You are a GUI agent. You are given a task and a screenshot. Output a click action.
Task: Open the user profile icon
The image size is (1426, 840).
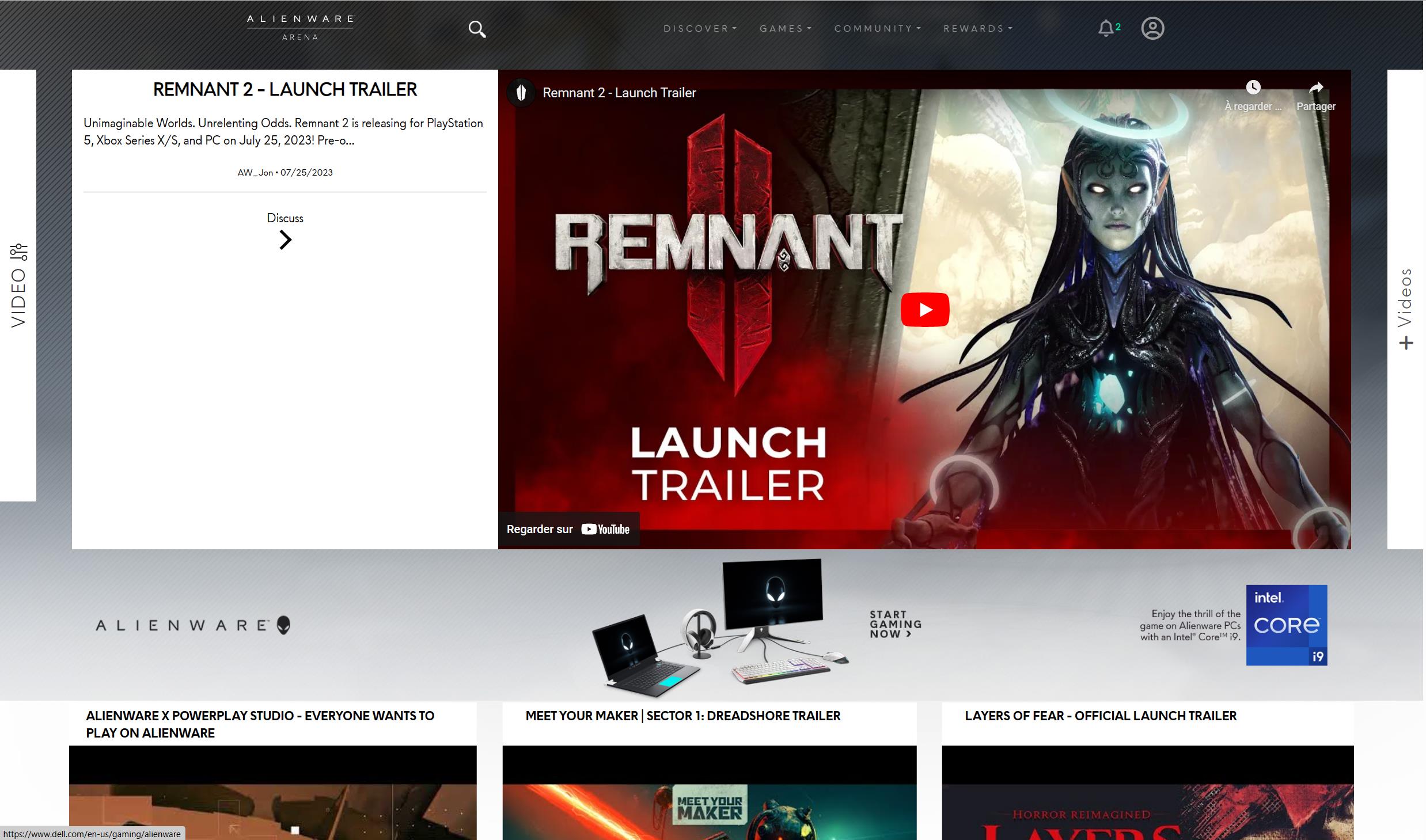(x=1154, y=28)
